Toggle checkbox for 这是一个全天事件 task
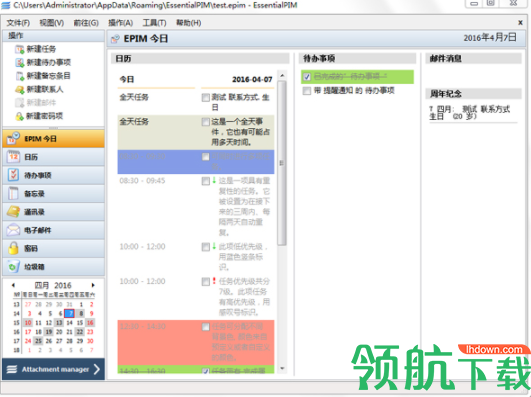The height and width of the screenshot is (397, 531). coord(206,122)
